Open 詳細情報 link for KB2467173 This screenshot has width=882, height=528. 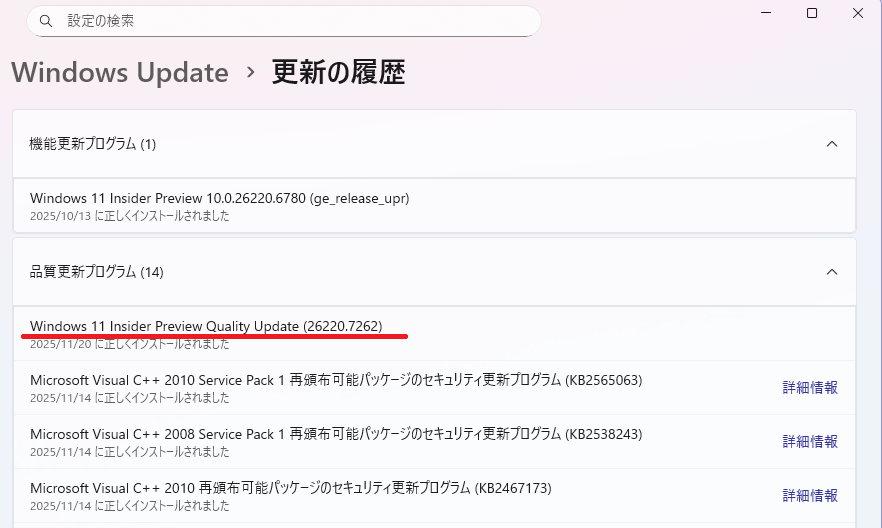coord(810,495)
